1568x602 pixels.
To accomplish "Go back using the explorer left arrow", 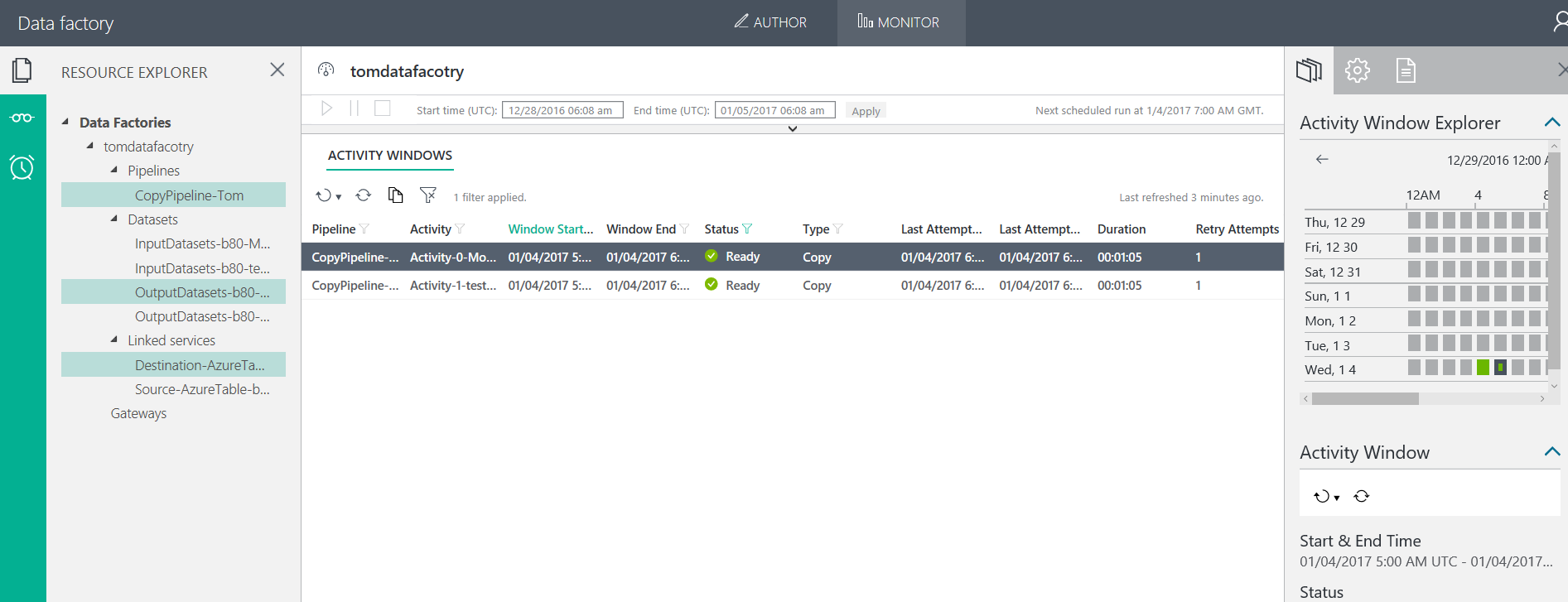I will click(x=1322, y=159).
